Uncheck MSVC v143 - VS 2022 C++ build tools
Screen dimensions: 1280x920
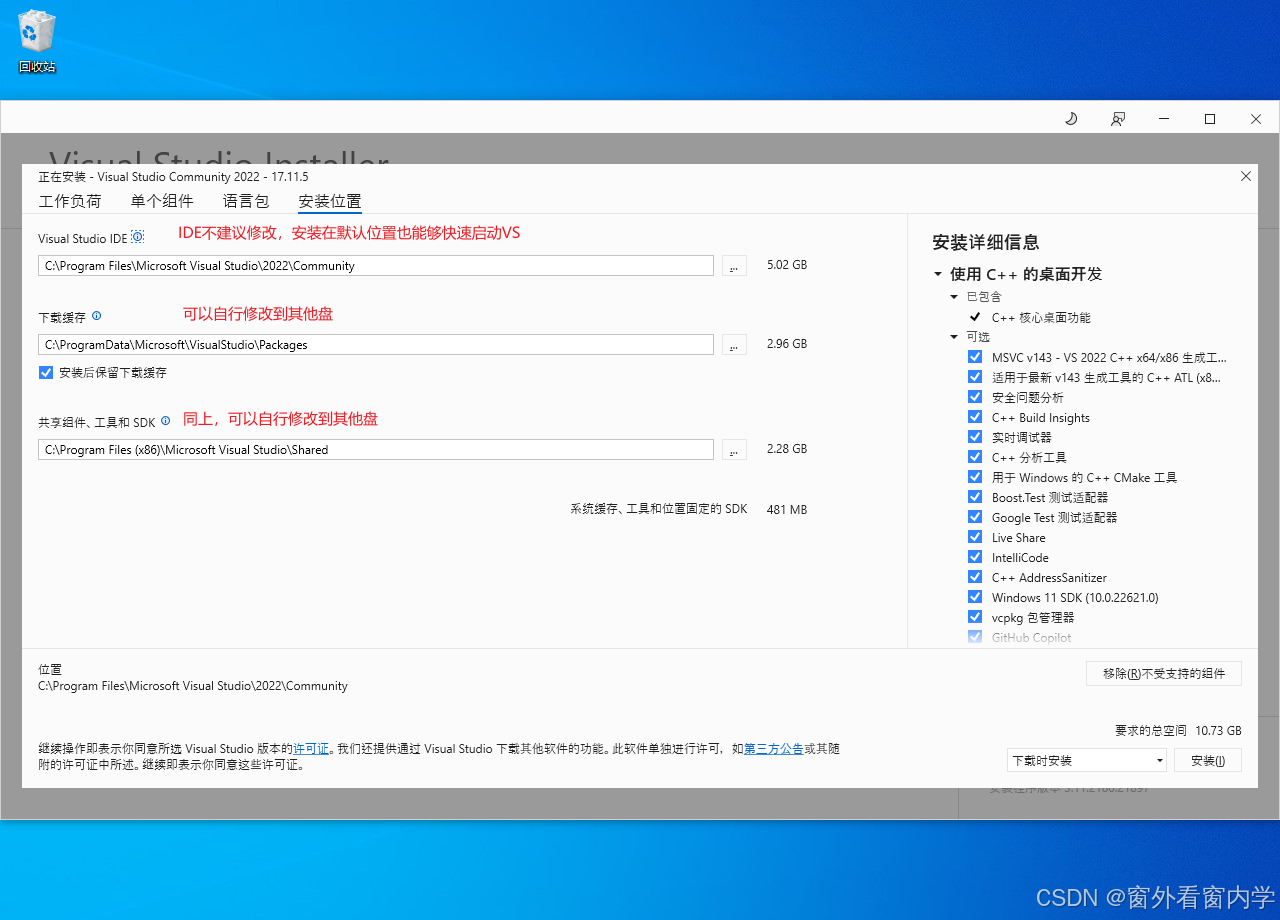(x=975, y=357)
